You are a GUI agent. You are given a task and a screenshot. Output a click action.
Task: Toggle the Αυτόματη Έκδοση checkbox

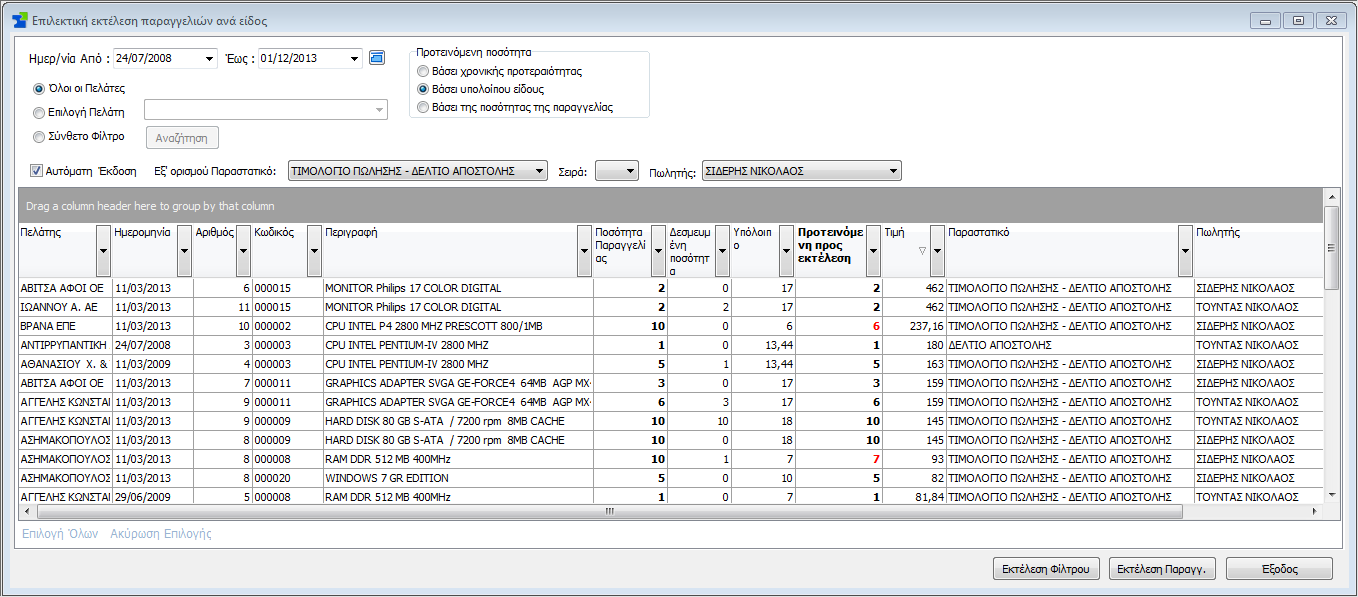tap(37, 171)
